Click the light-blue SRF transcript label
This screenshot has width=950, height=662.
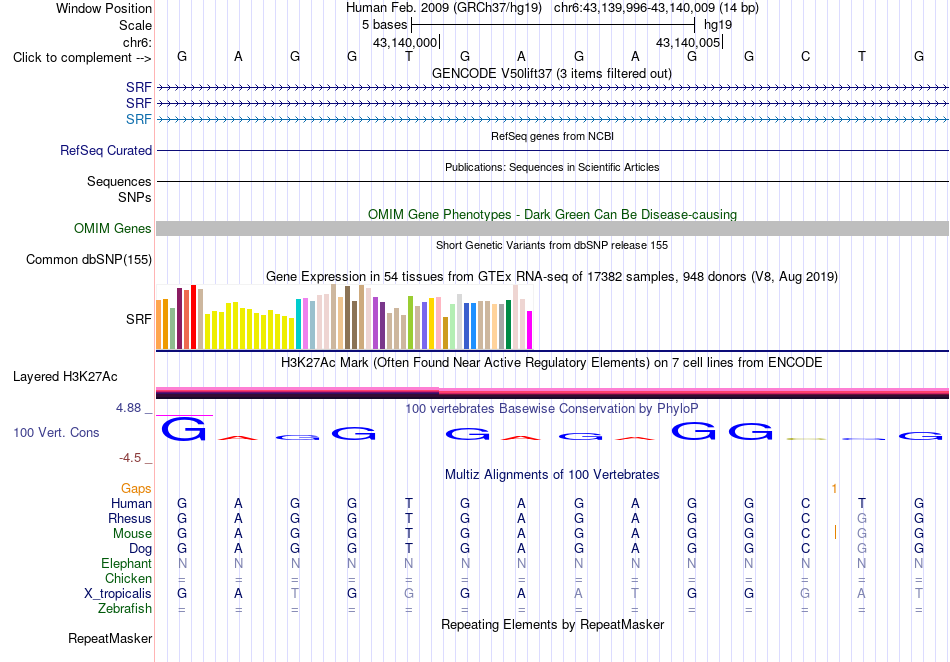[139, 119]
